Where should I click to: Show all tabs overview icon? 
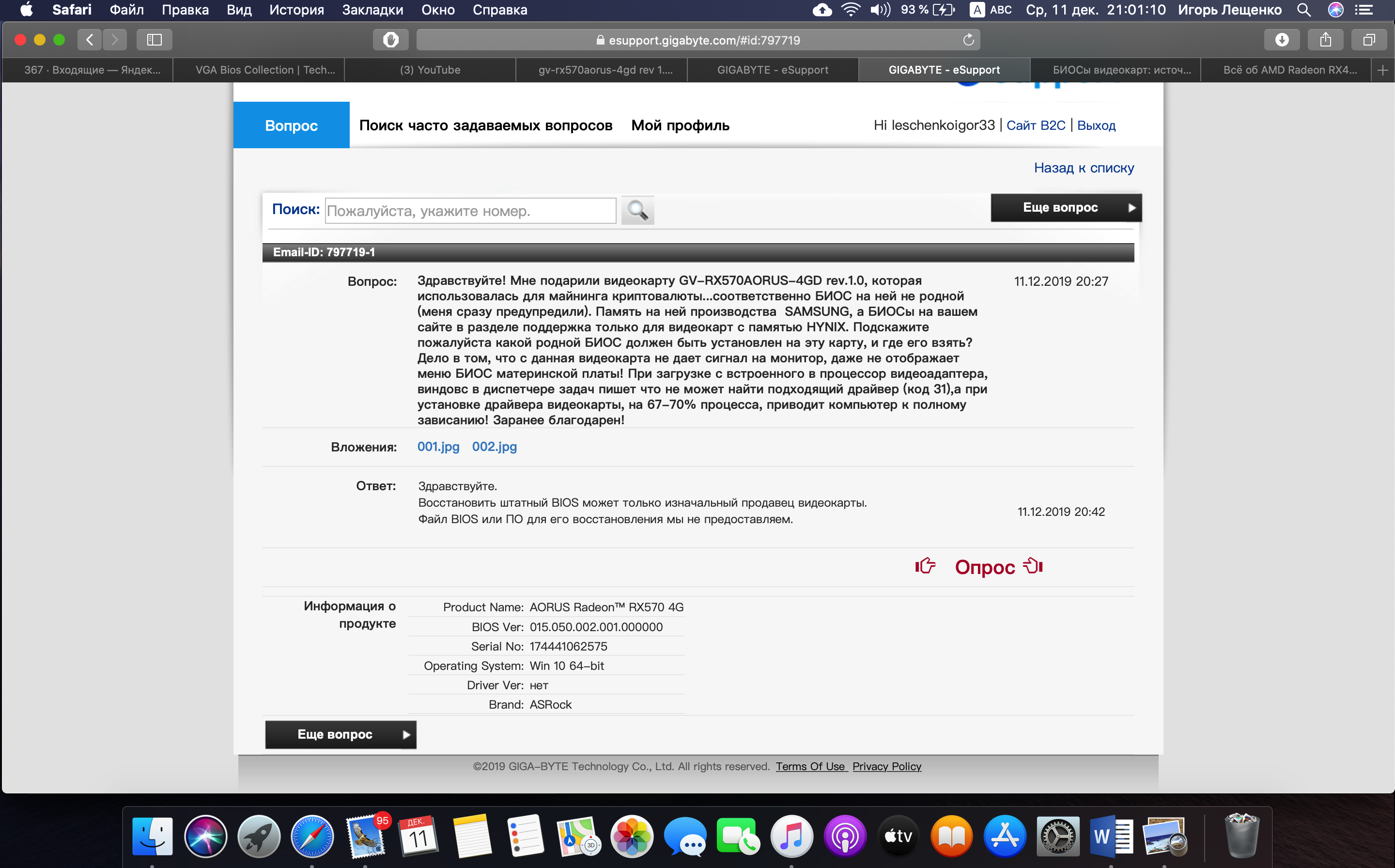coord(1368,40)
